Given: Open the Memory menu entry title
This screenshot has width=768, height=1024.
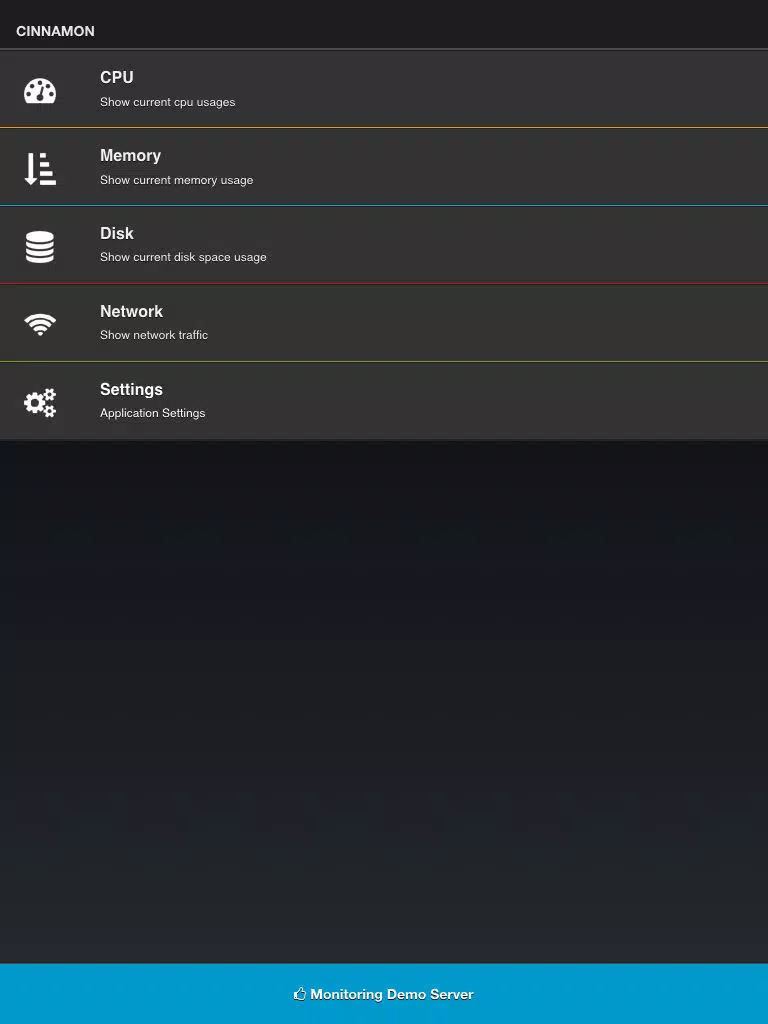Looking at the screenshot, I should click(x=131, y=155).
